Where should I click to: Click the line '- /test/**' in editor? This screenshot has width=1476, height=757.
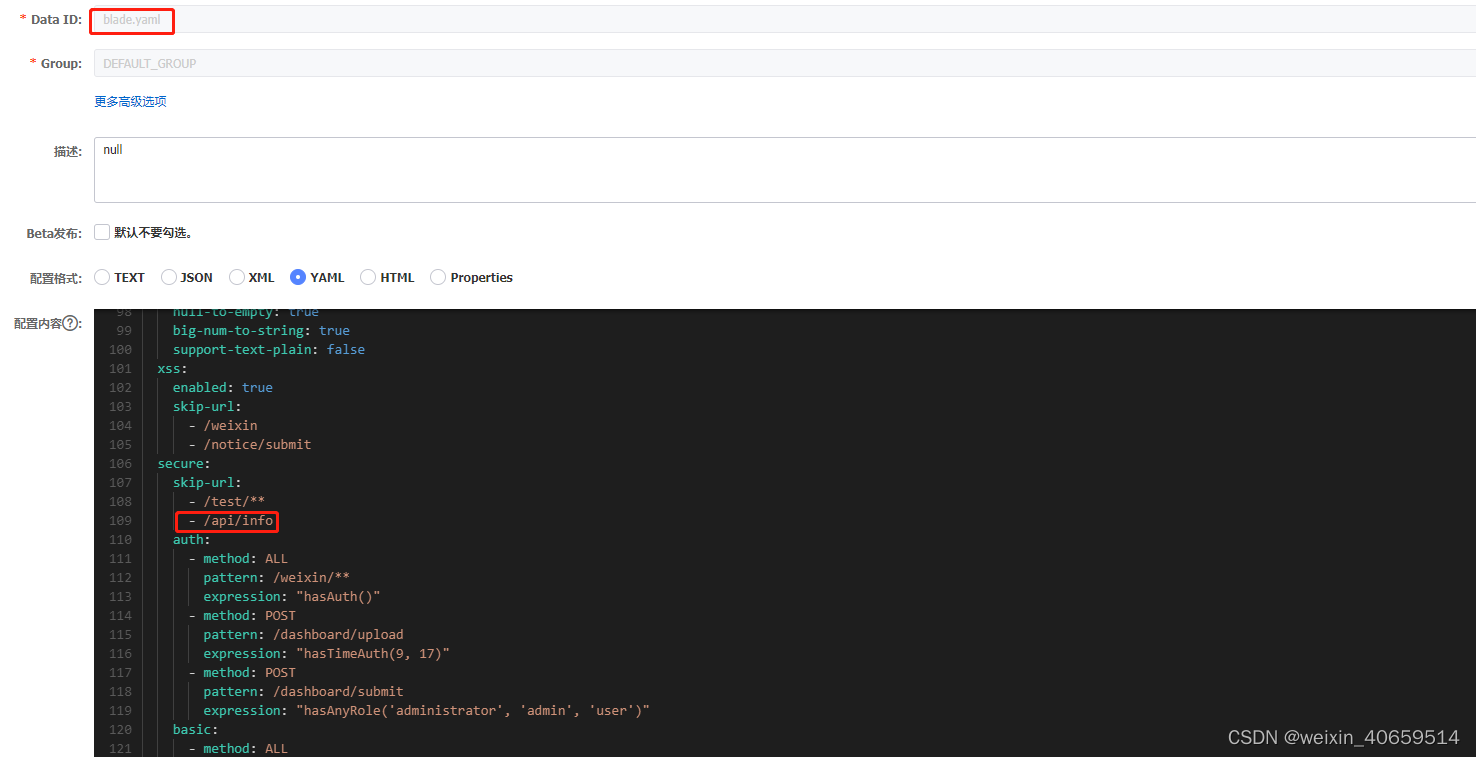click(226, 501)
